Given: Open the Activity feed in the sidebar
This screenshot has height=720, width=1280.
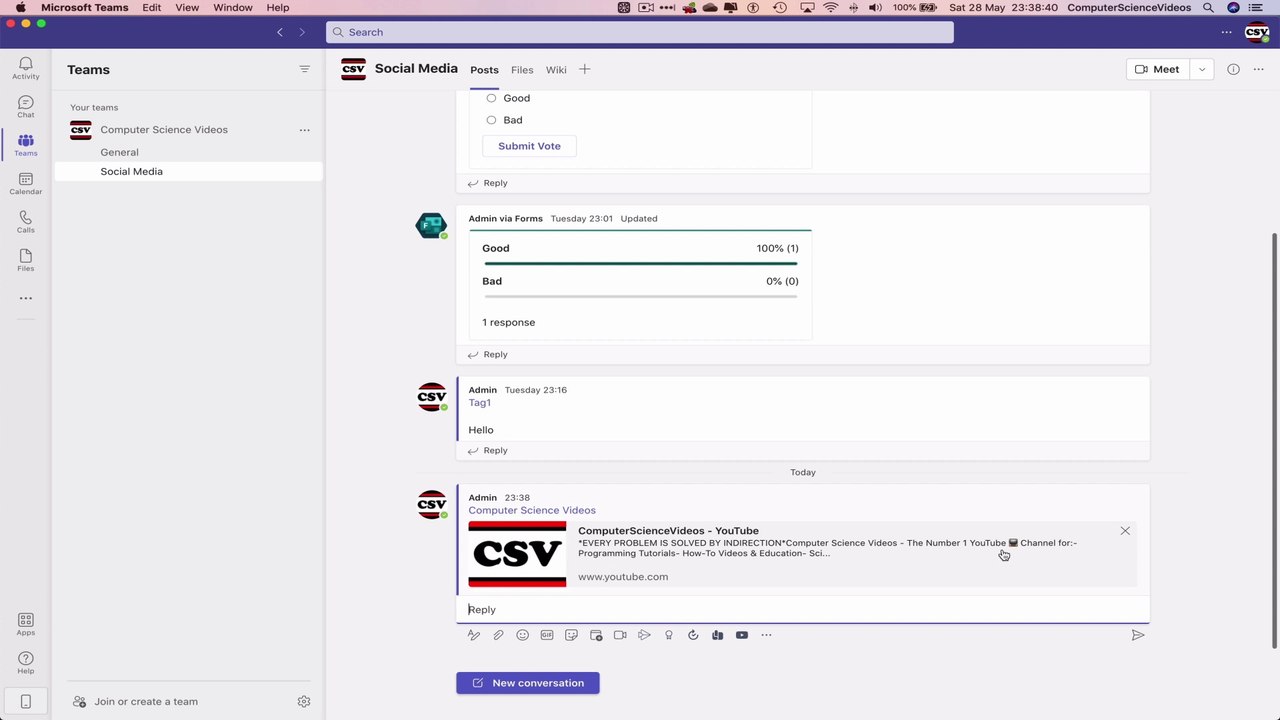Looking at the screenshot, I should click(26, 68).
